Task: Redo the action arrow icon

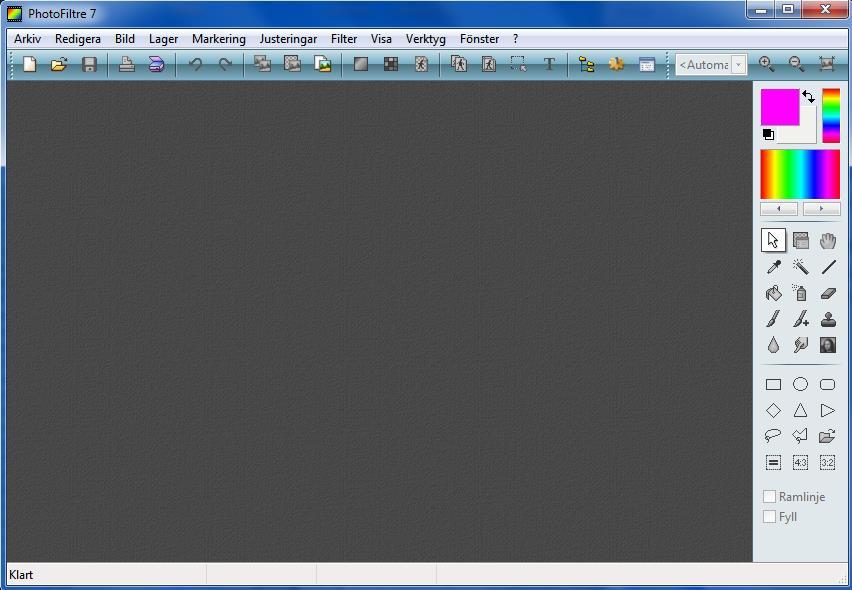Action: pyautogui.click(x=225, y=64)
